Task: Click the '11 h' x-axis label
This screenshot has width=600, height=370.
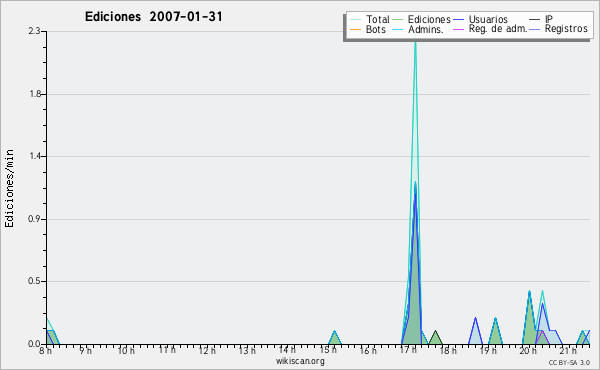Action: coord(167,350)
